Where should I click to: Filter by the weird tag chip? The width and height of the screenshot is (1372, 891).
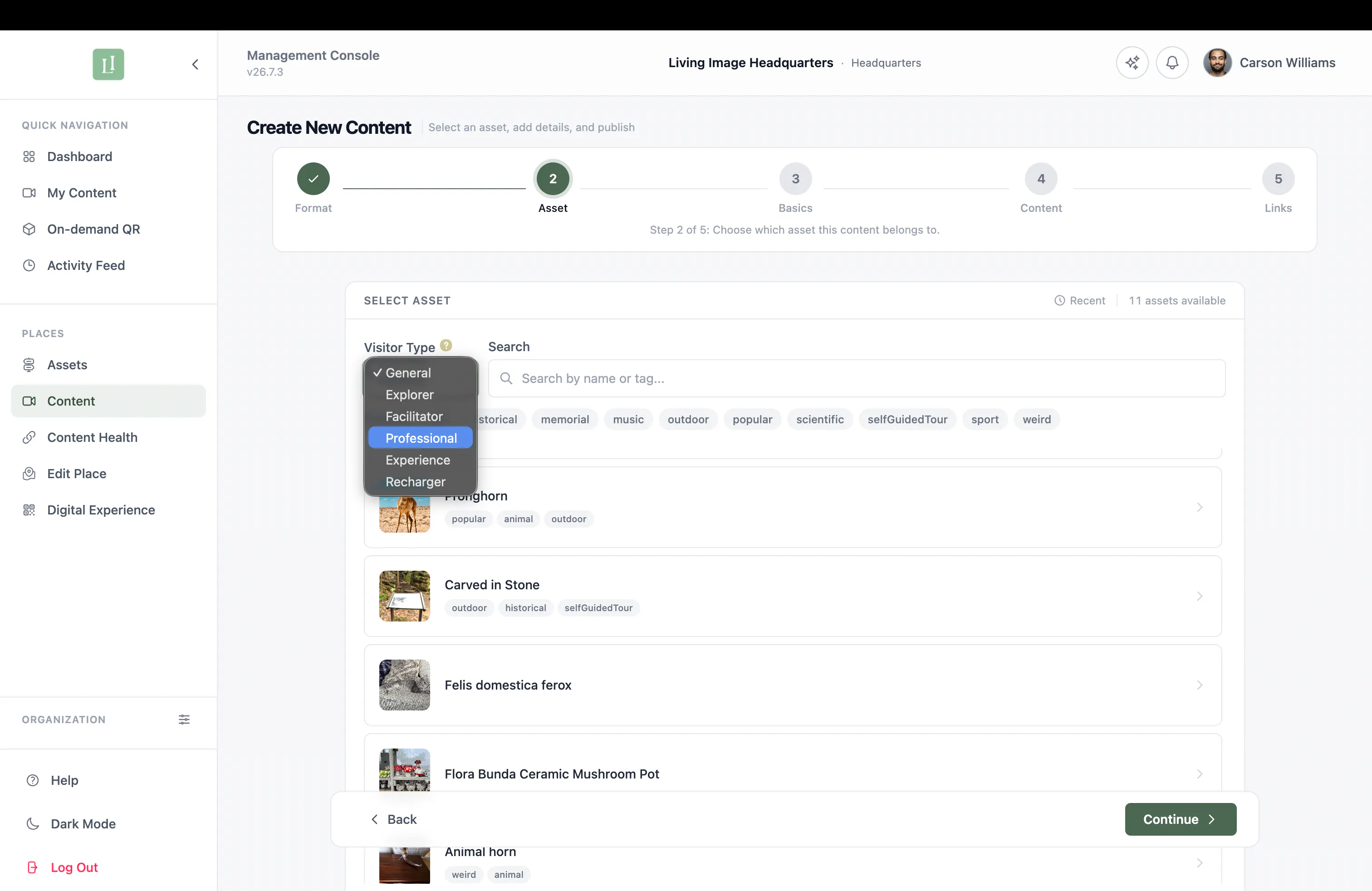coord(1037,420)
